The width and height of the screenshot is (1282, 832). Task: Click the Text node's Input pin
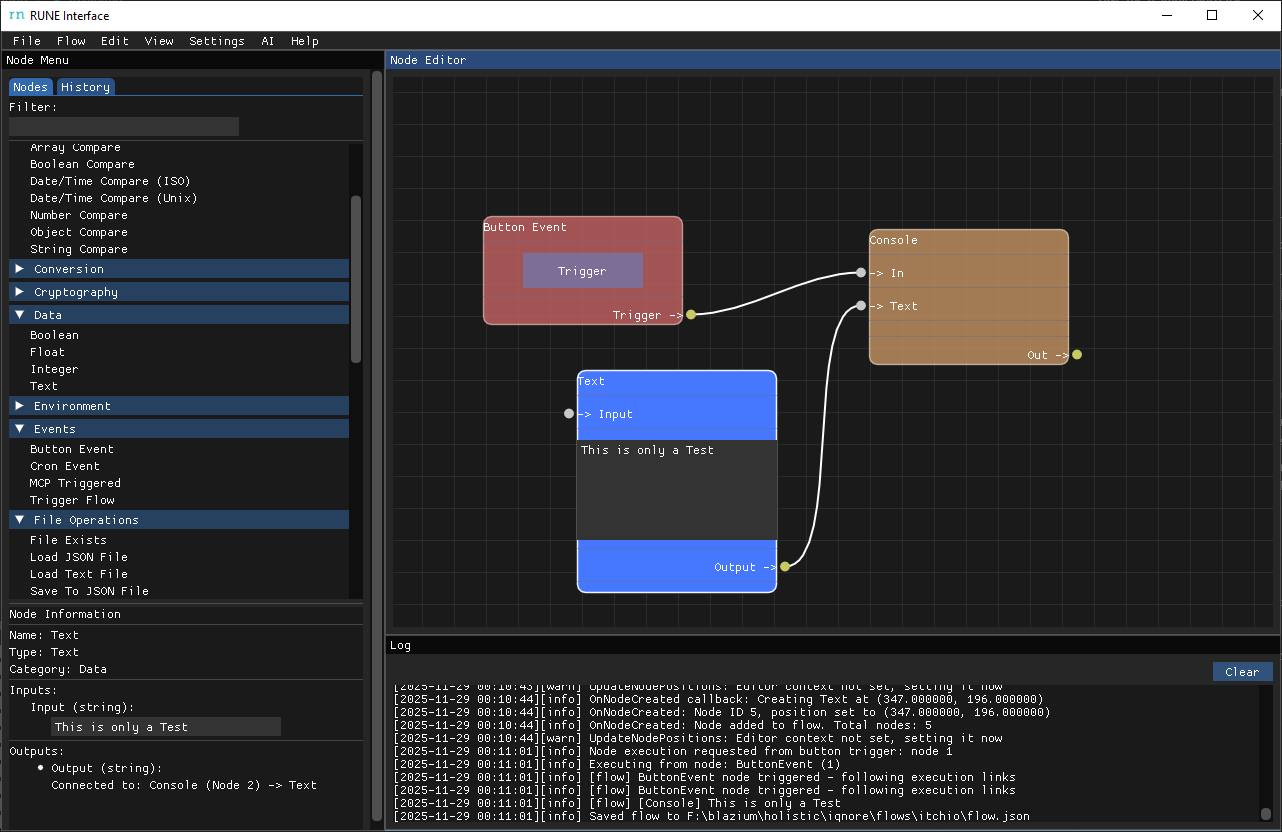(x=569, y=414)
